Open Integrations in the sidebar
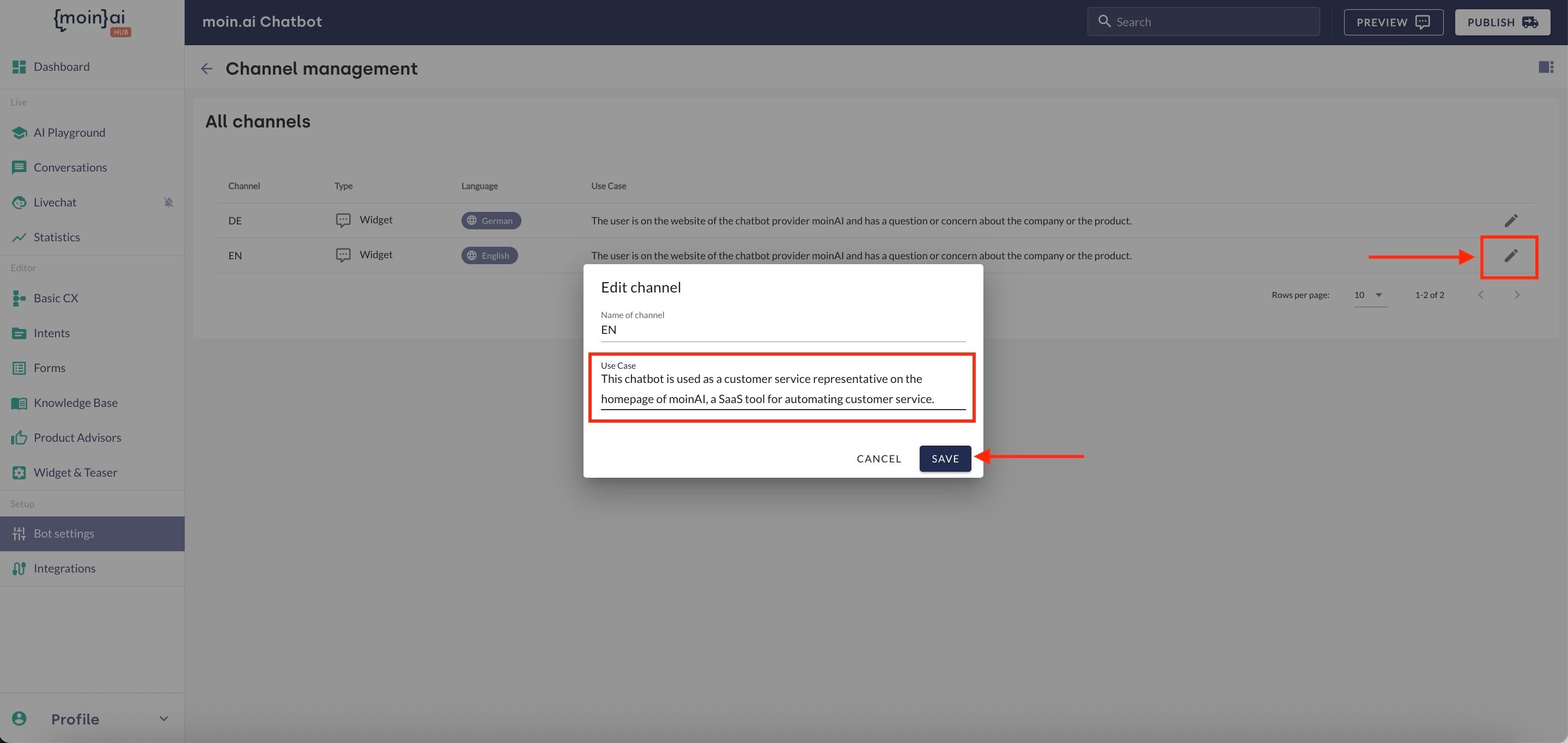Viewport: 1568px width, 743px height. point(92,568)
